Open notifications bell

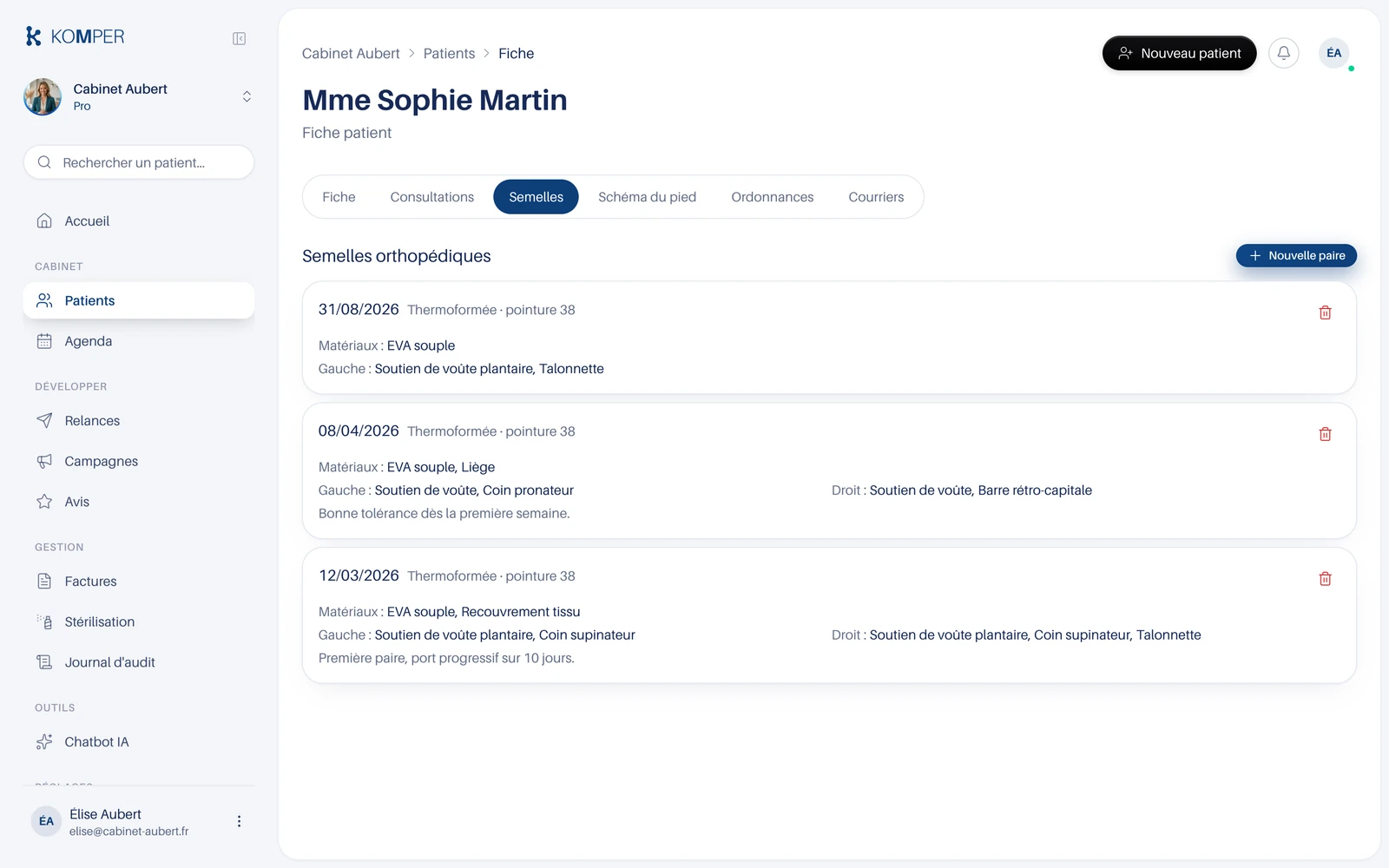[x=1283, y=53]
